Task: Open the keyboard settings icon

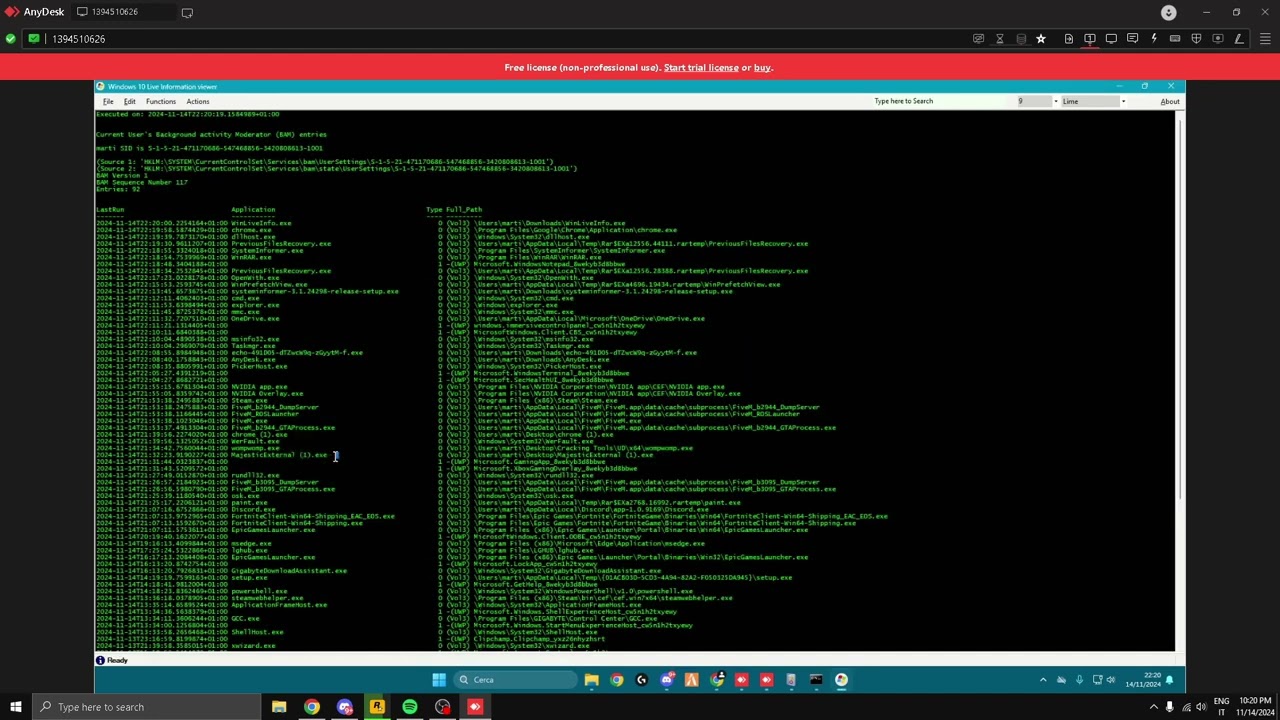Action: coord(1175,39)
